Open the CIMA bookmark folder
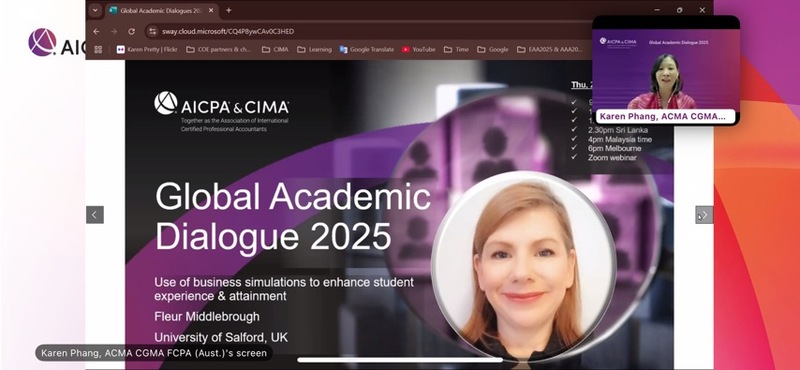800x370 pixels. click(275, 50)
